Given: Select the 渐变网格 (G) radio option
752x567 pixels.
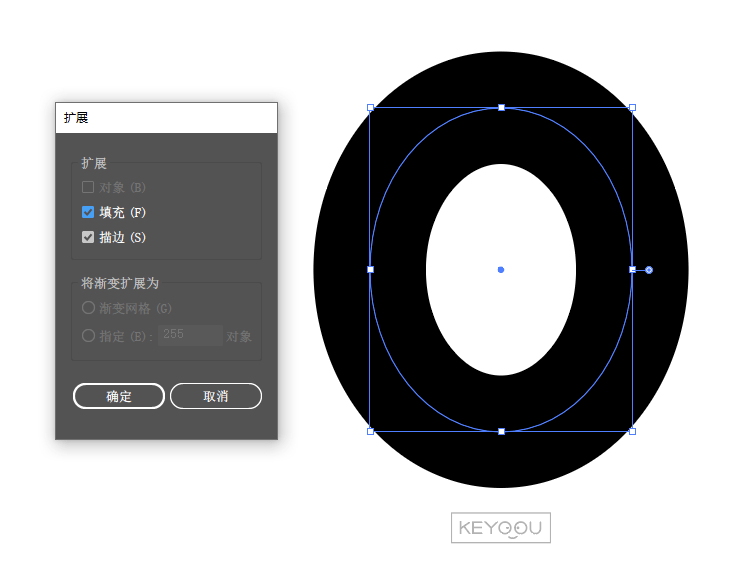Looking at the screenshot, I should (x=88, y=307).
